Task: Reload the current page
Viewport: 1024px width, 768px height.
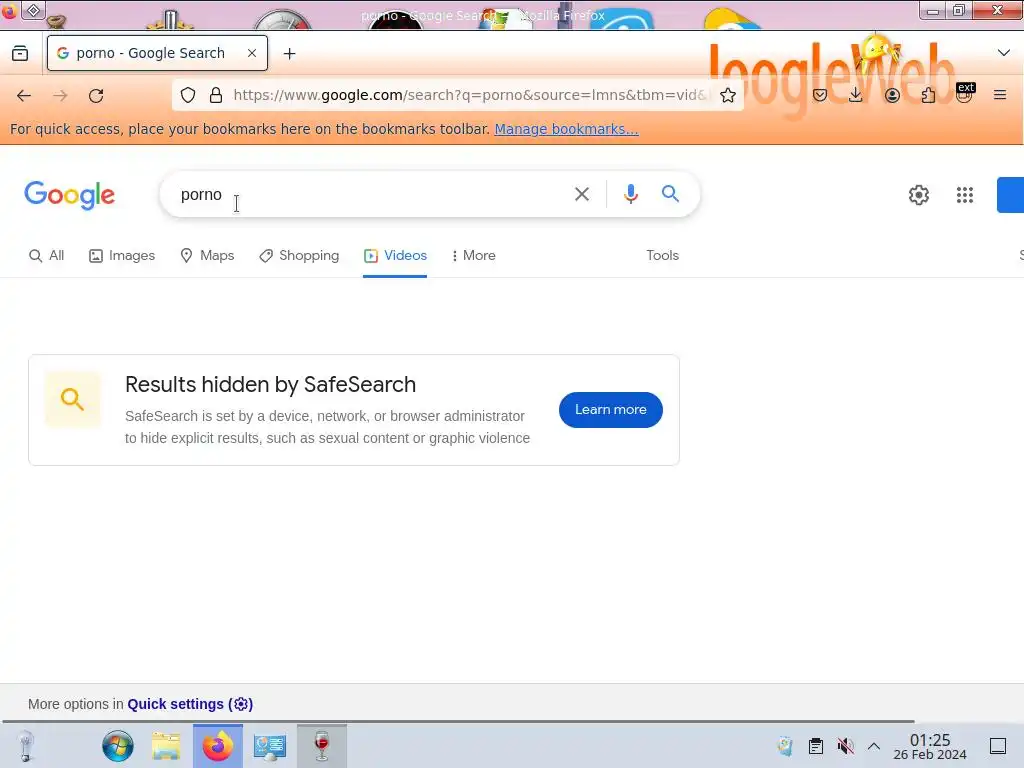Action: tap(96, 95)
